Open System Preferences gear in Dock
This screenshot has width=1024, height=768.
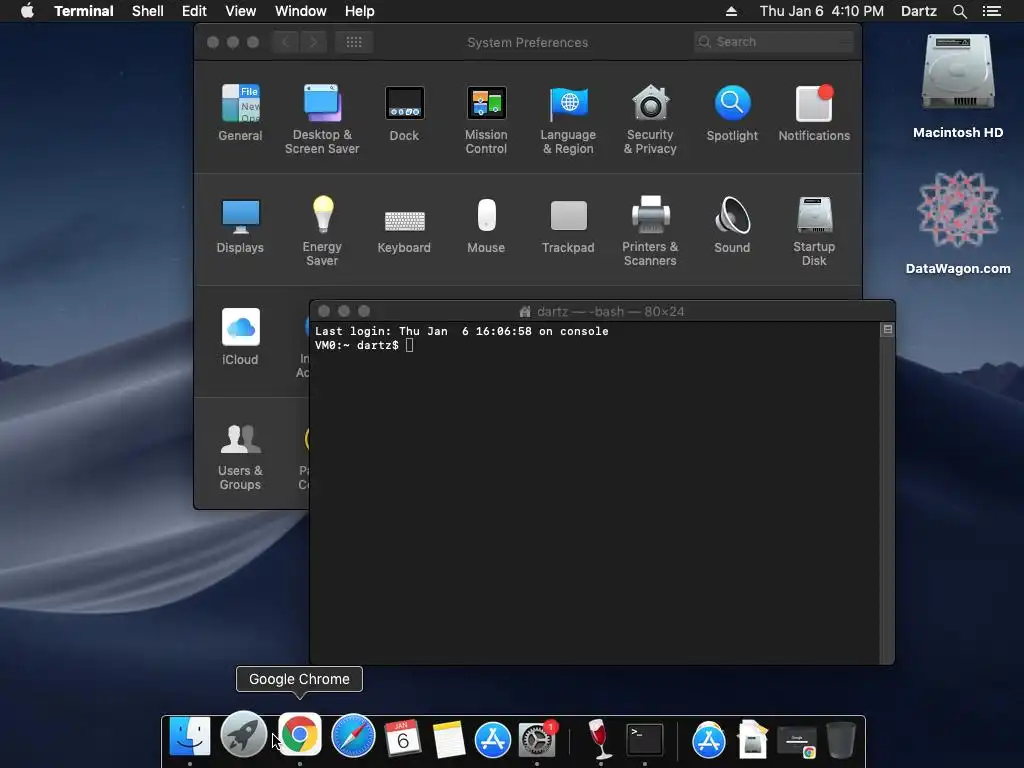tap(536, 740)
